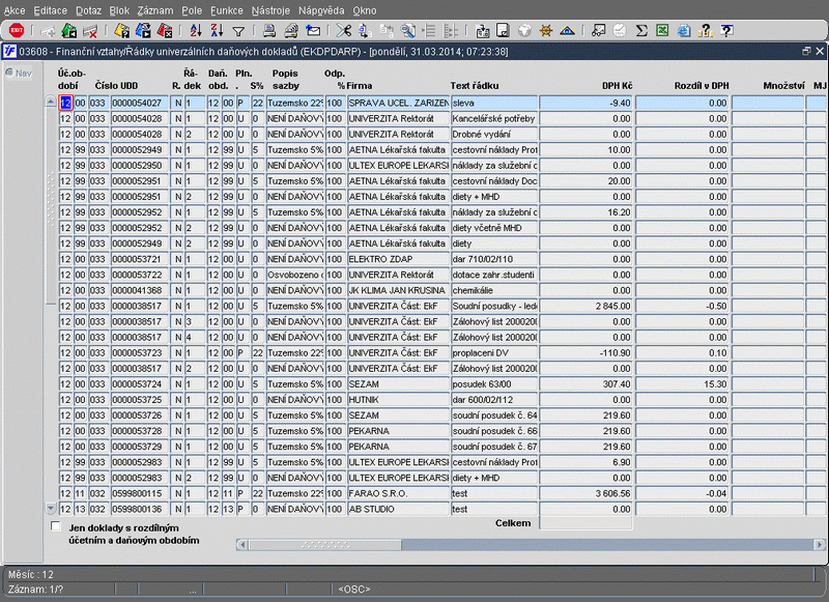Image resolution: width=829 pixels, height=602 pixels.
Task: Sort ascending with the A-Z icon
Action: (194, 31)
